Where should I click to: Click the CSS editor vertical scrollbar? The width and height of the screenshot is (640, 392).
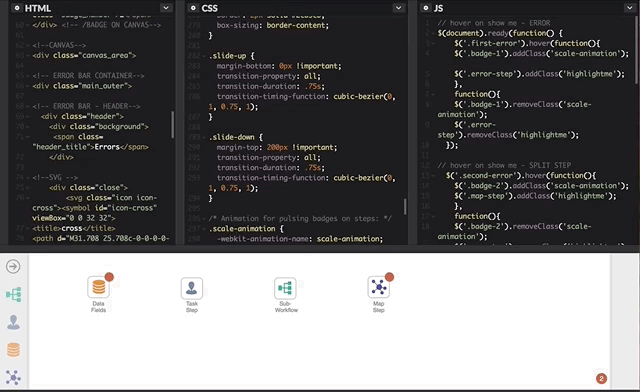point(405,207)
